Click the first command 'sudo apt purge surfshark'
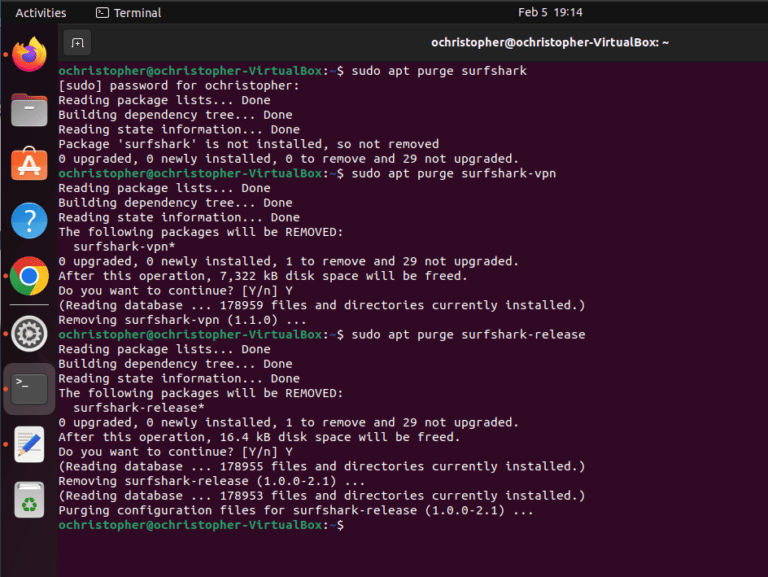This screenshot has height=577, width=768. tap(439, 71)
